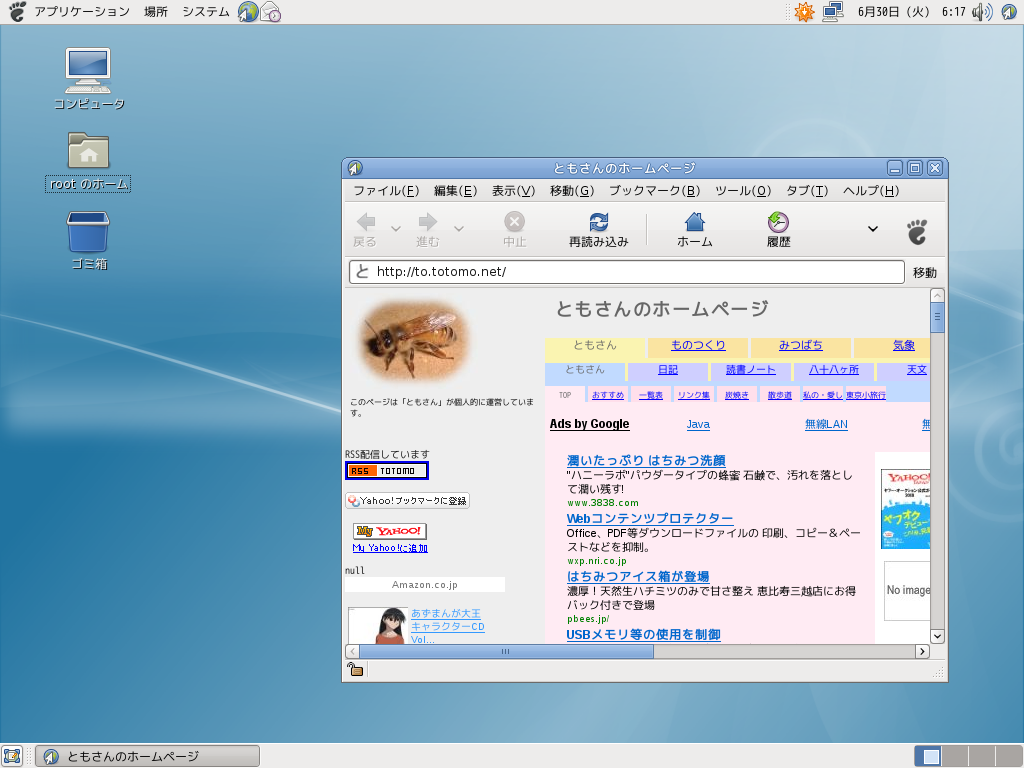
Task: Click the address bar URL field
Action: (x=627, y=272)
